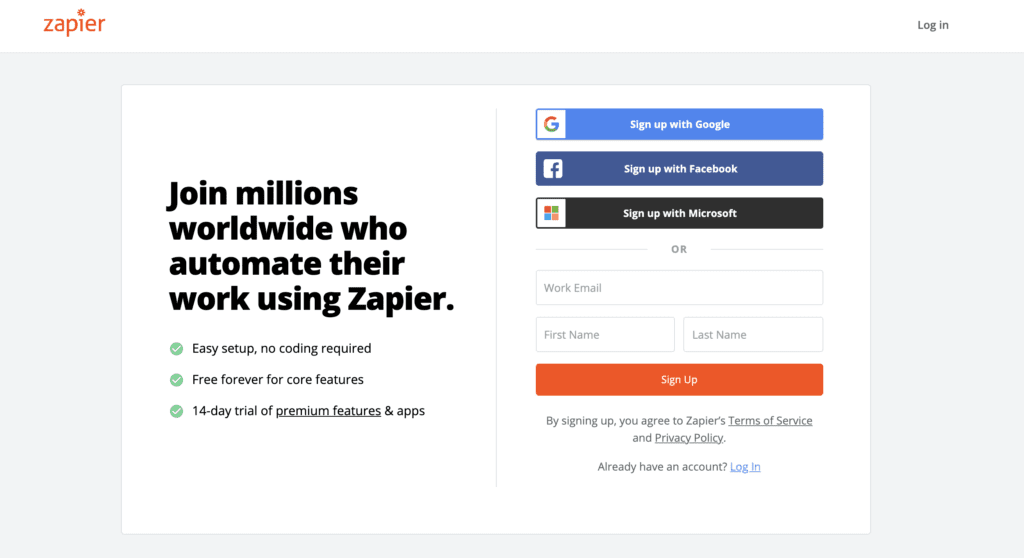View the Terms of Service link
This screenshot has height=558, width=1024.
770,421
